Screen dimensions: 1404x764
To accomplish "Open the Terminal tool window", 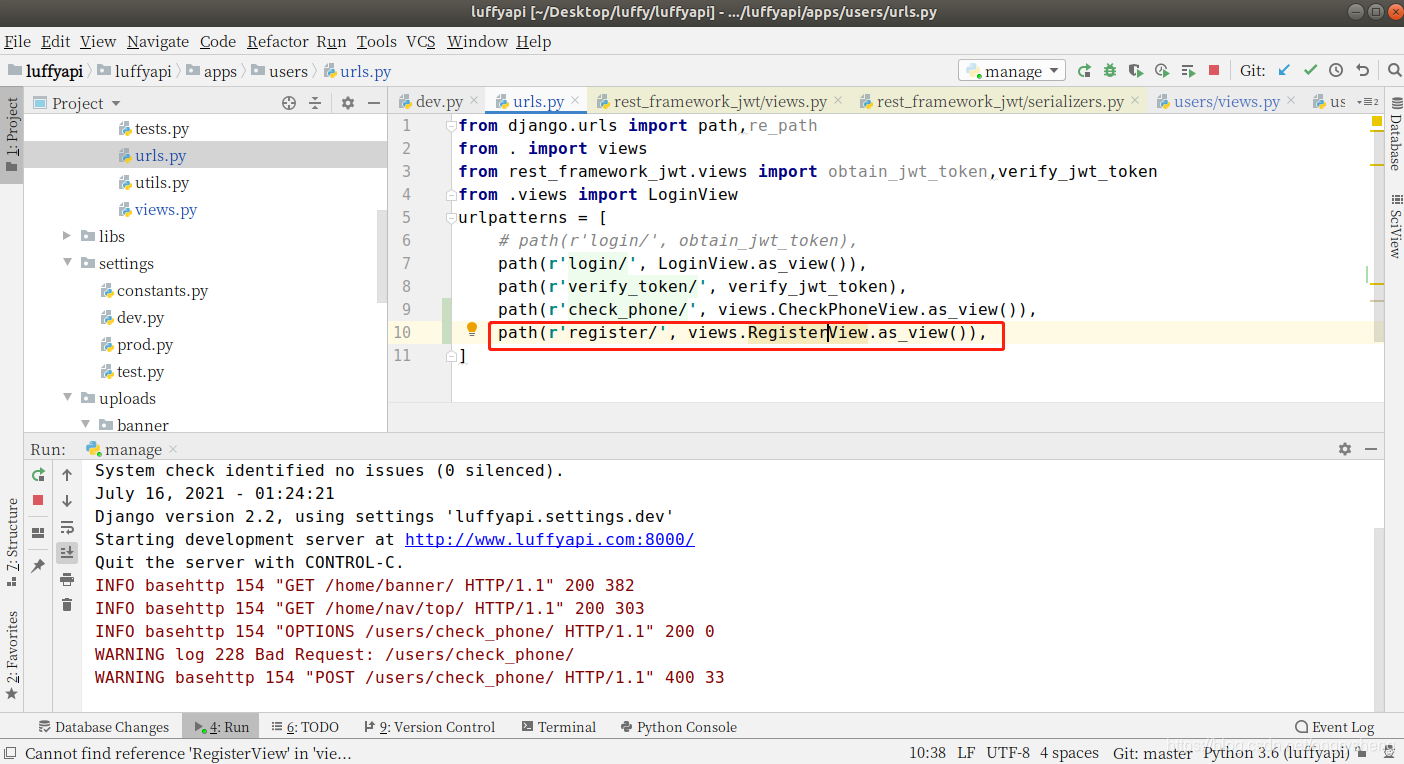I will 558,727.
